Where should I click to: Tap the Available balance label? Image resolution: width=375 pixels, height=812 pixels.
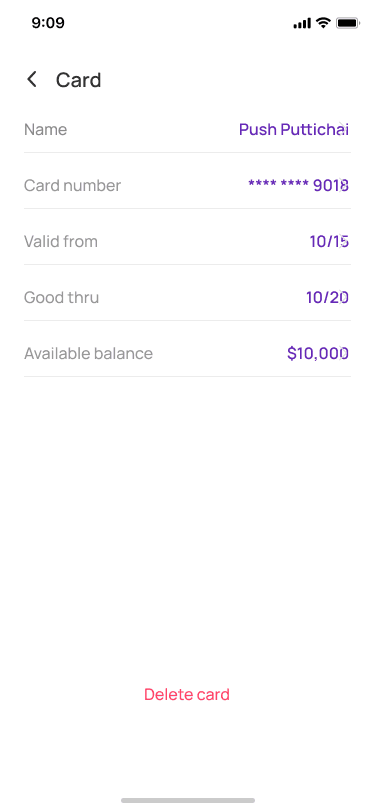point(89,354)
